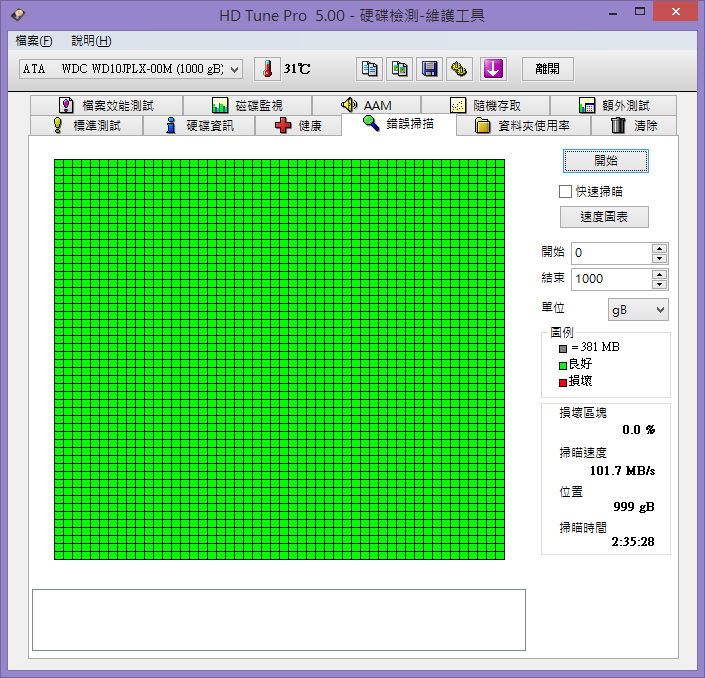This screenshot has width=705, height=678.
Task: Copy text info to clipboard icon
Action: (370, 69)
